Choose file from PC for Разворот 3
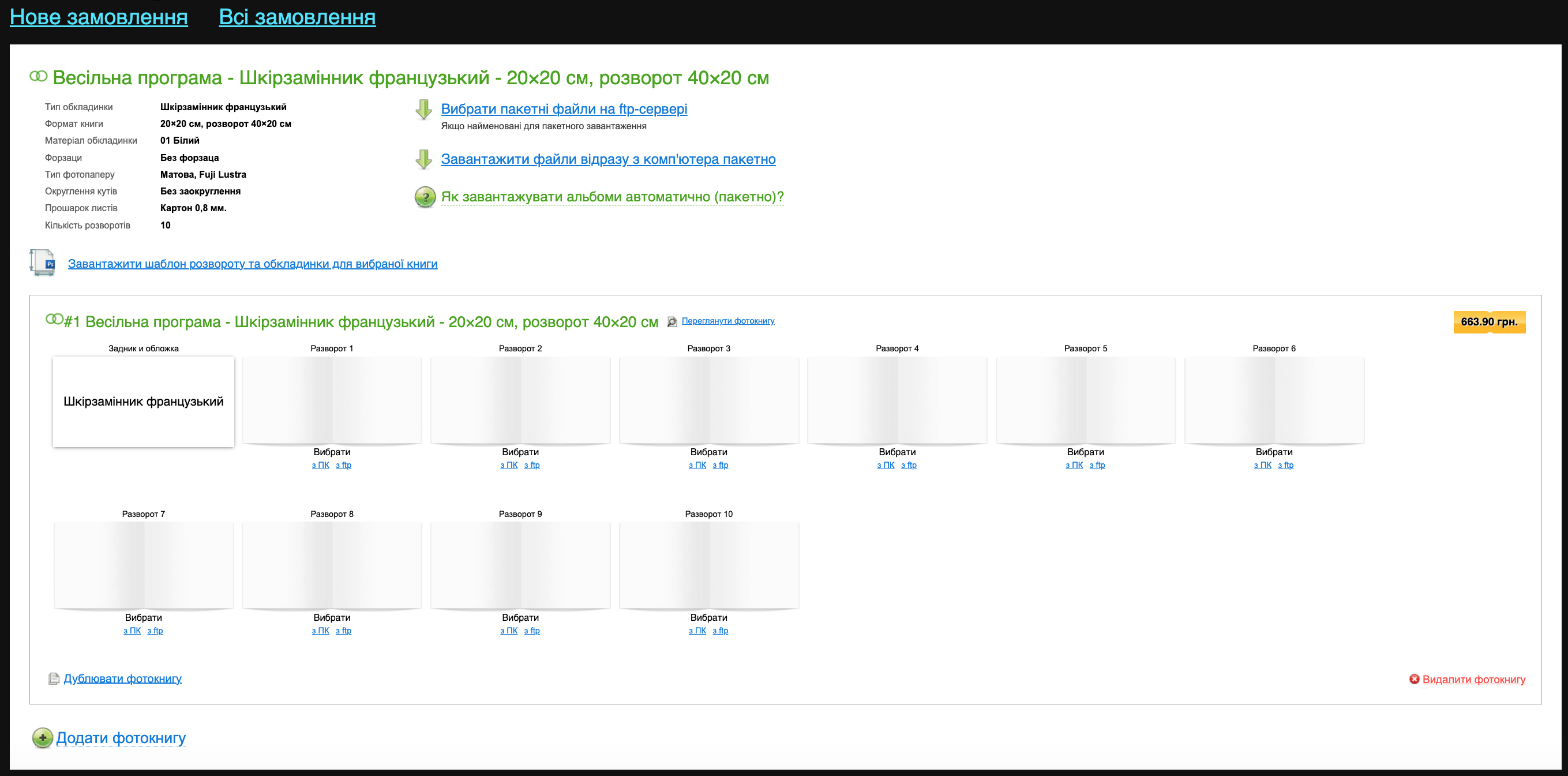1568x776 pixels. (x=697, y=465)
